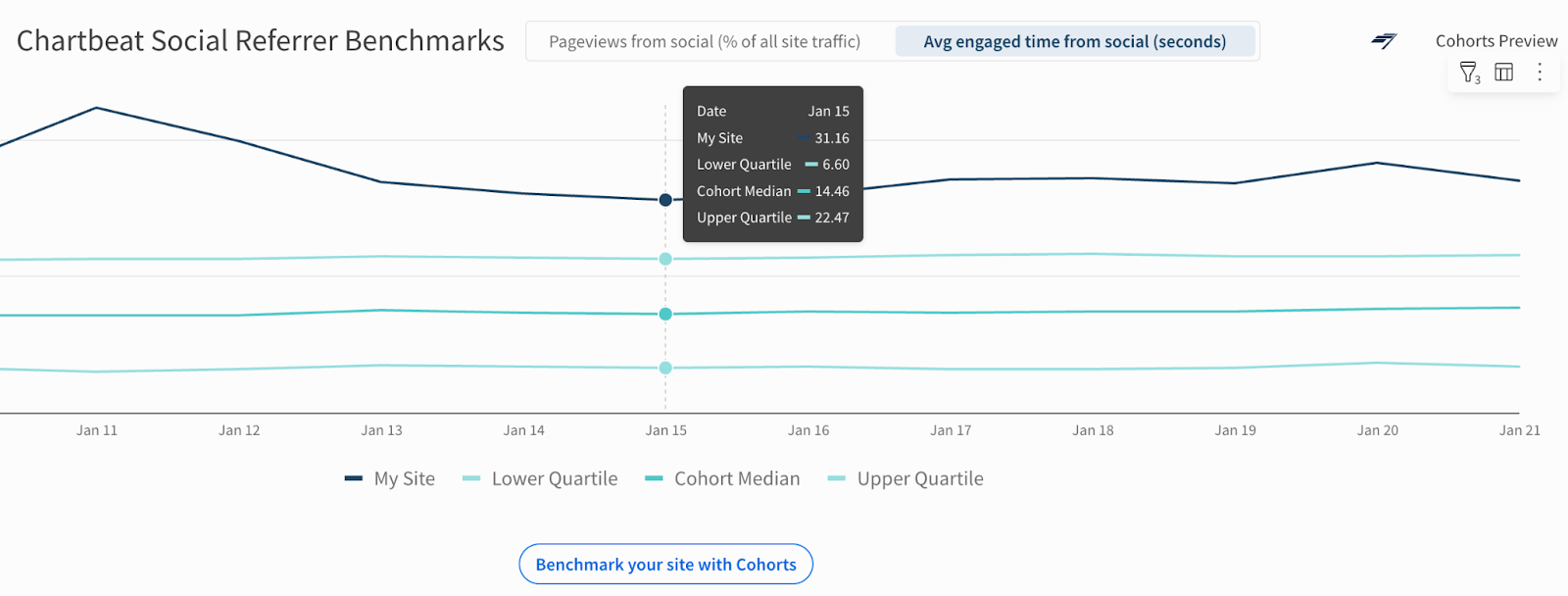Click the Jan 18 x-axis date label

click(1093, 430)
